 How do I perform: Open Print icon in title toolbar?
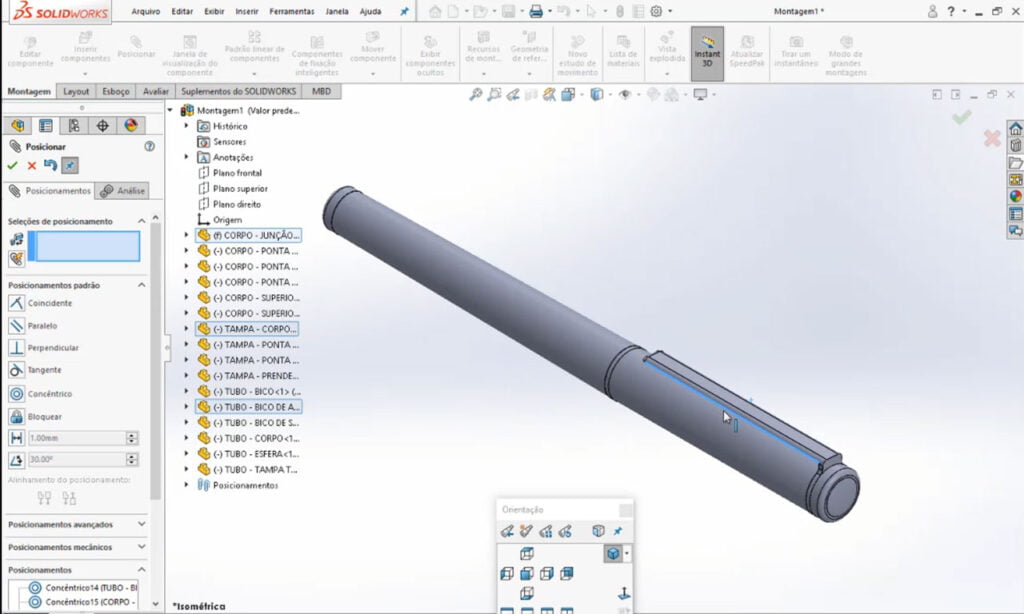tap(536, 11)
